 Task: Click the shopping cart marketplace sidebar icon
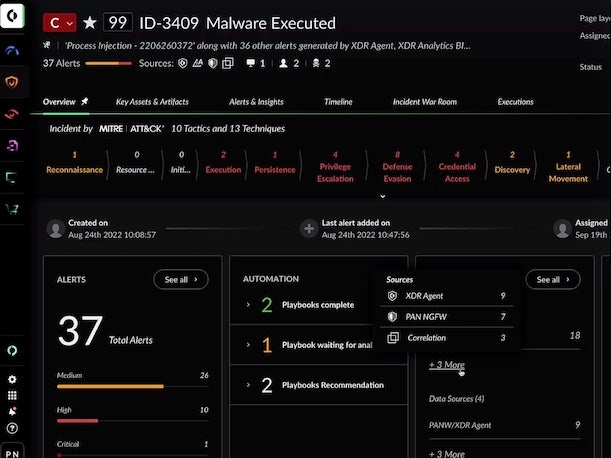pos(13,209)
